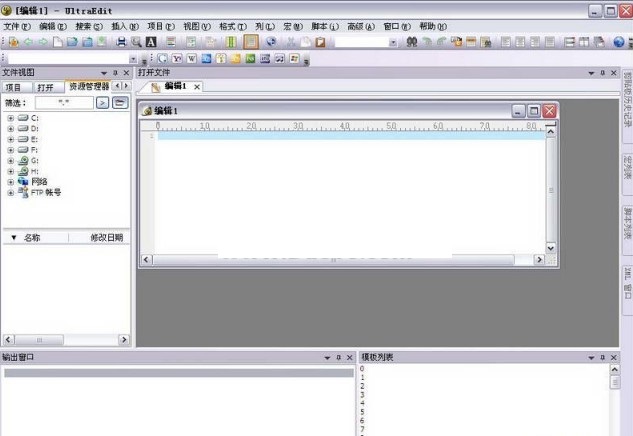The height and width of the screenshot is (436, 633).
Task: Click the 模板列表 vertical scrollbar thumb
Action: click(614, 382)
